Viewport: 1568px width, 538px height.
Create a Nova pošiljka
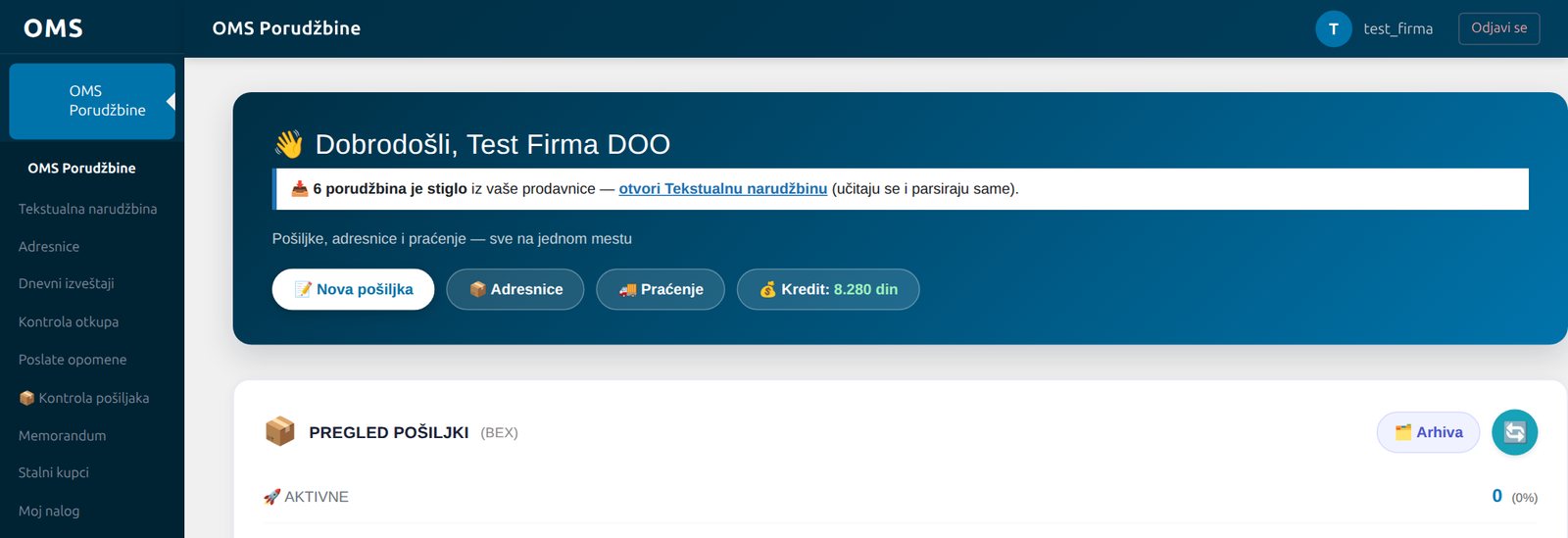tap(353, 289)
